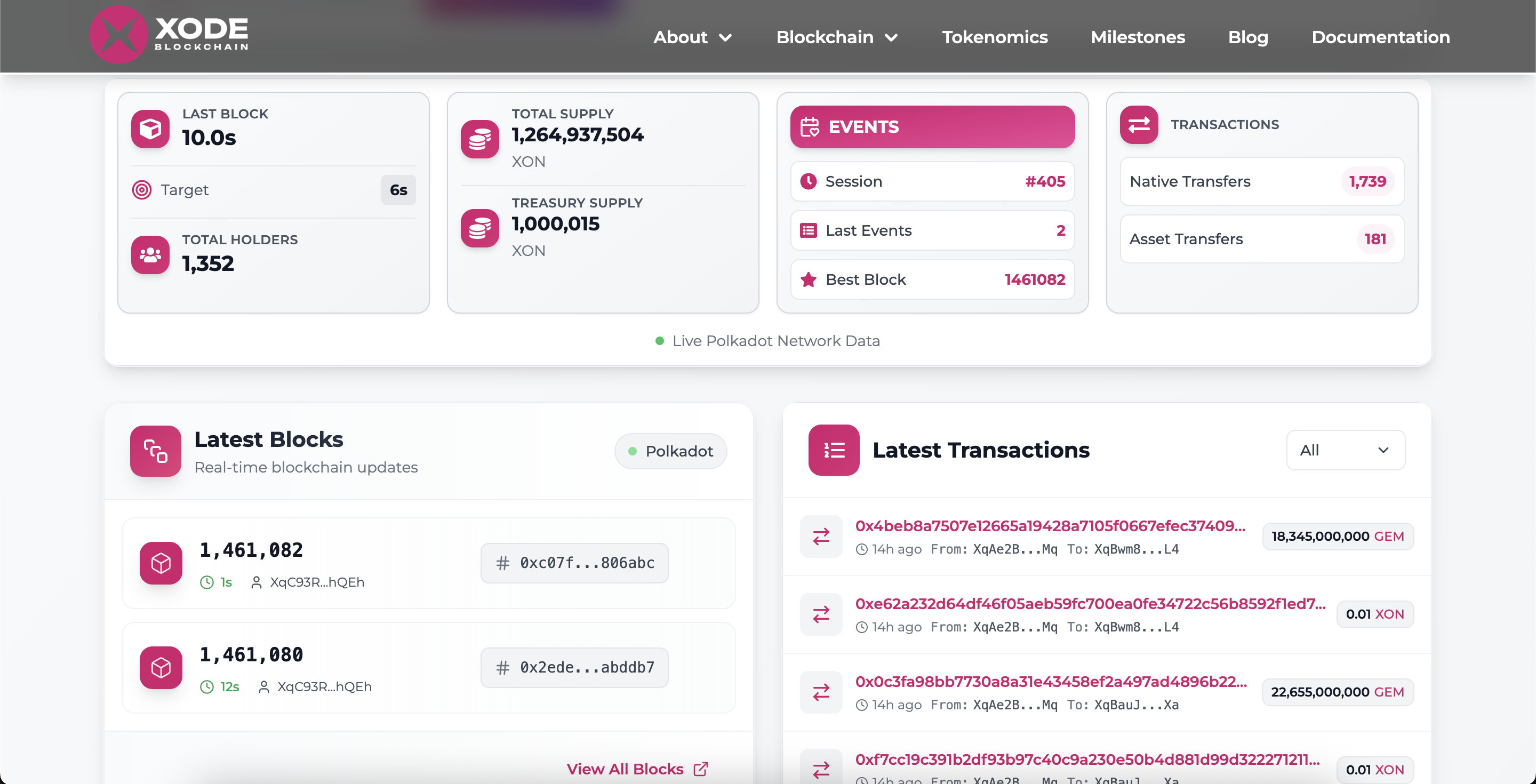Click the Target 6s value badge
The height and width of the screenshot is (784, 1536).
(x=398, y=189)
